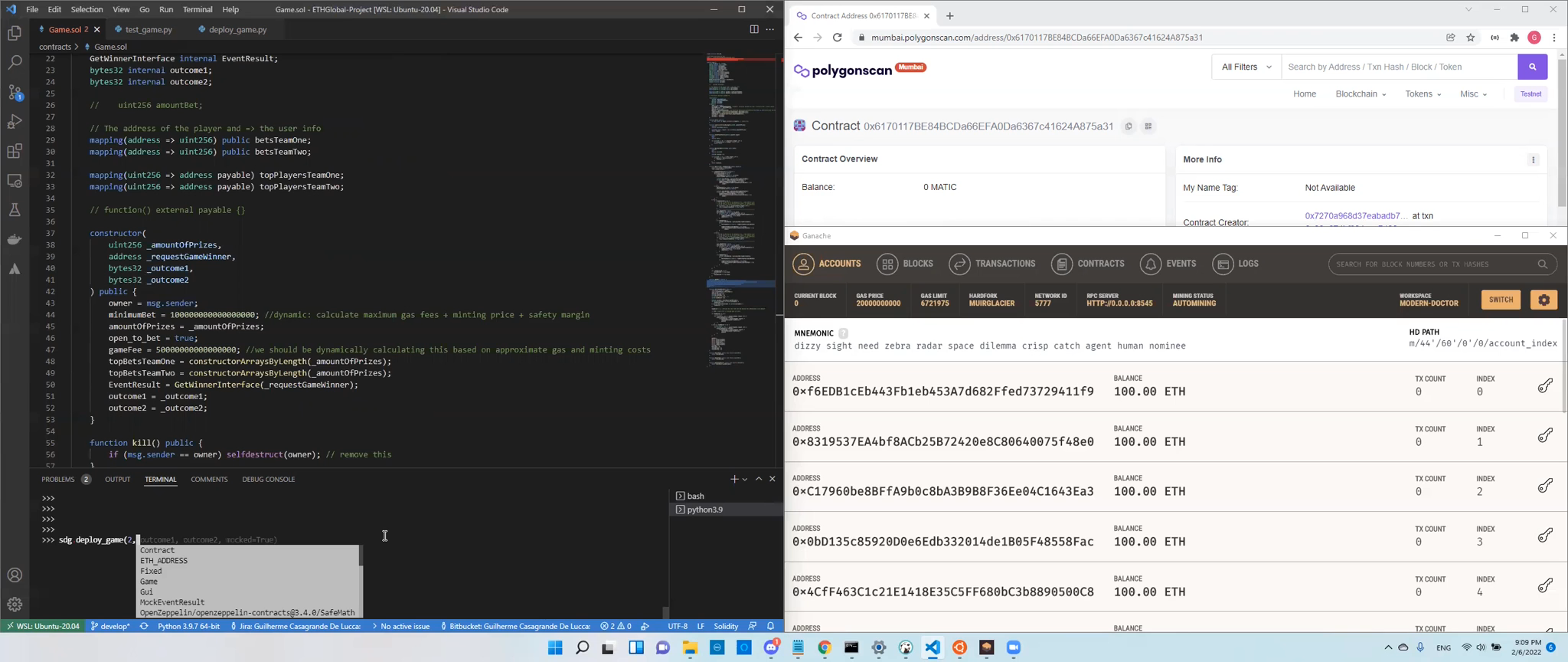Open Chrome extensions puzzle icon
Image resolution: width=1568 pixels, height=662 pixels.
[x=1514, y=38]
